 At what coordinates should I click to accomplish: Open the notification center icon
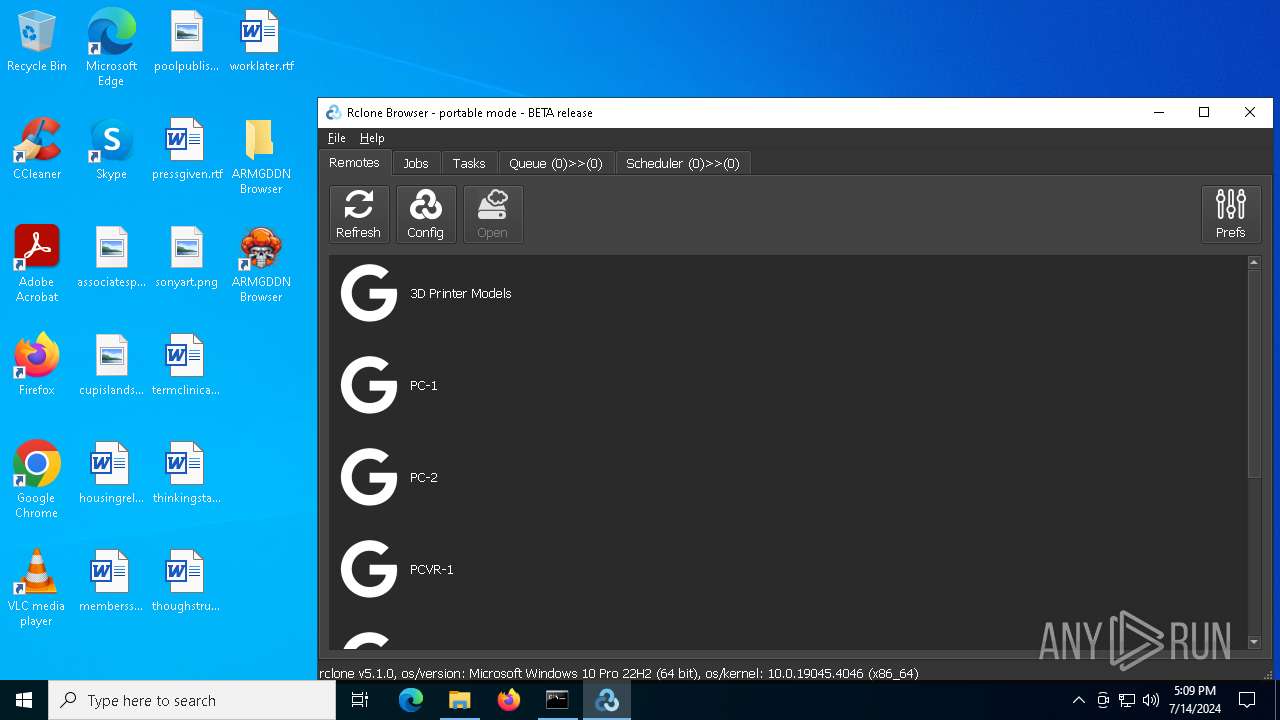[x=1247, y=700]
